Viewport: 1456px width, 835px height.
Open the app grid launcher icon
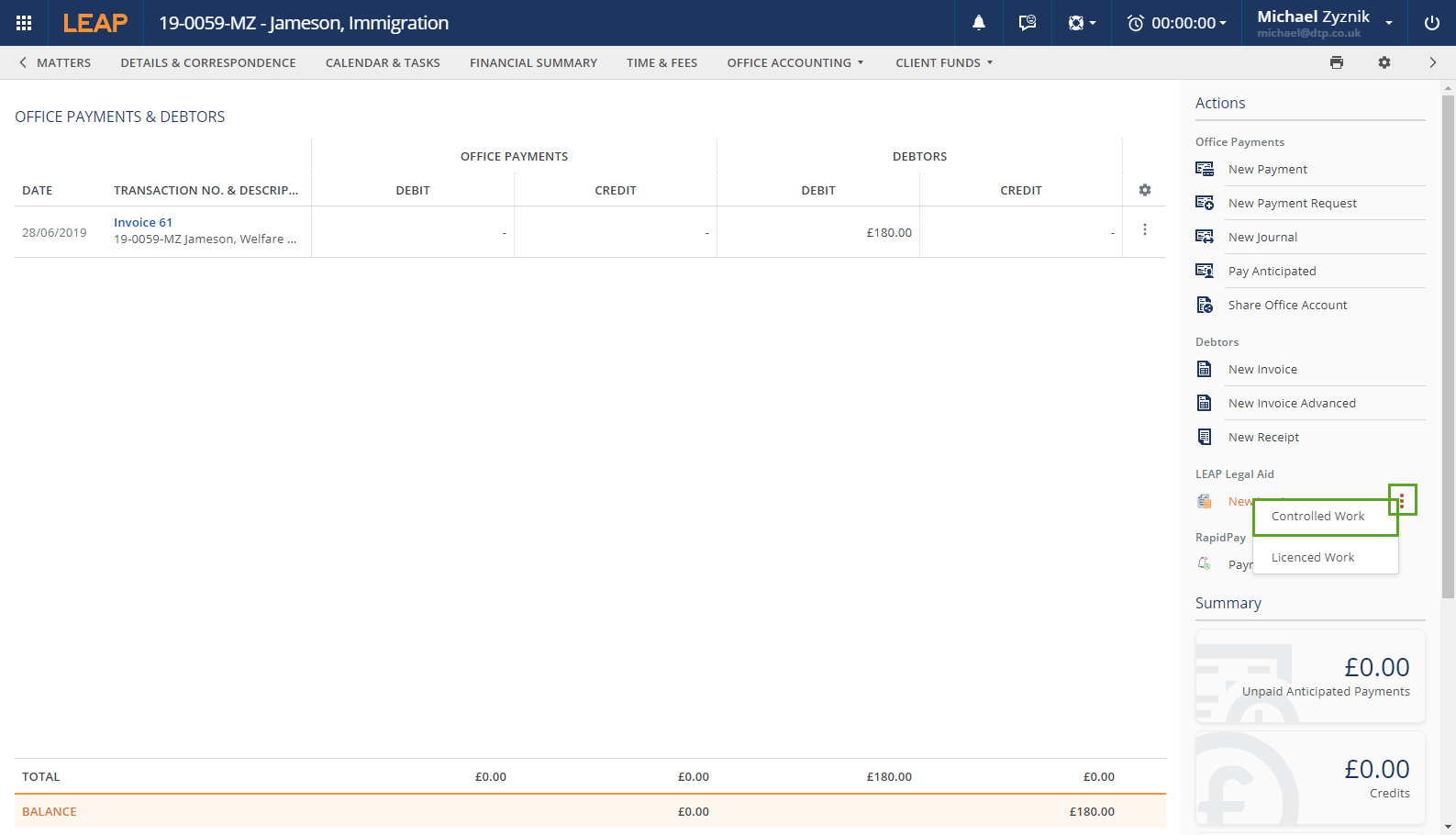tap(24, 23)
